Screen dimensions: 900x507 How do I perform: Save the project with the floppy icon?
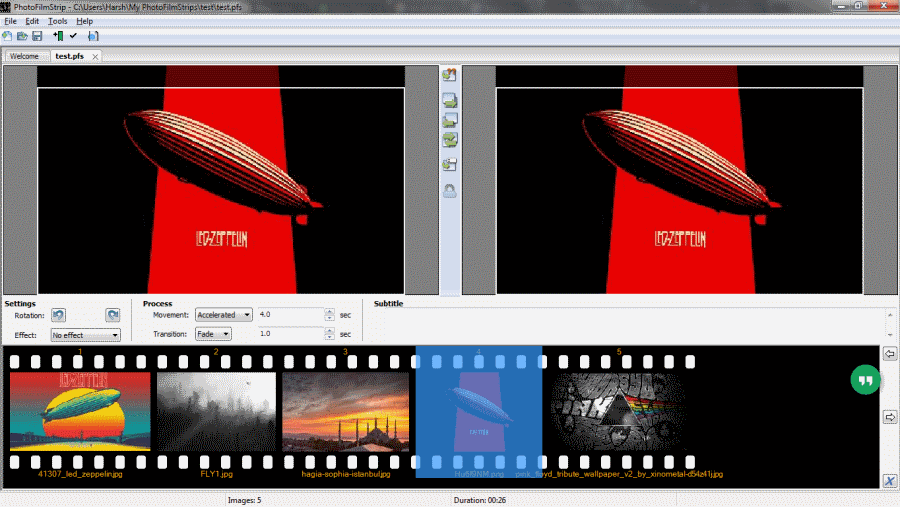37,36
